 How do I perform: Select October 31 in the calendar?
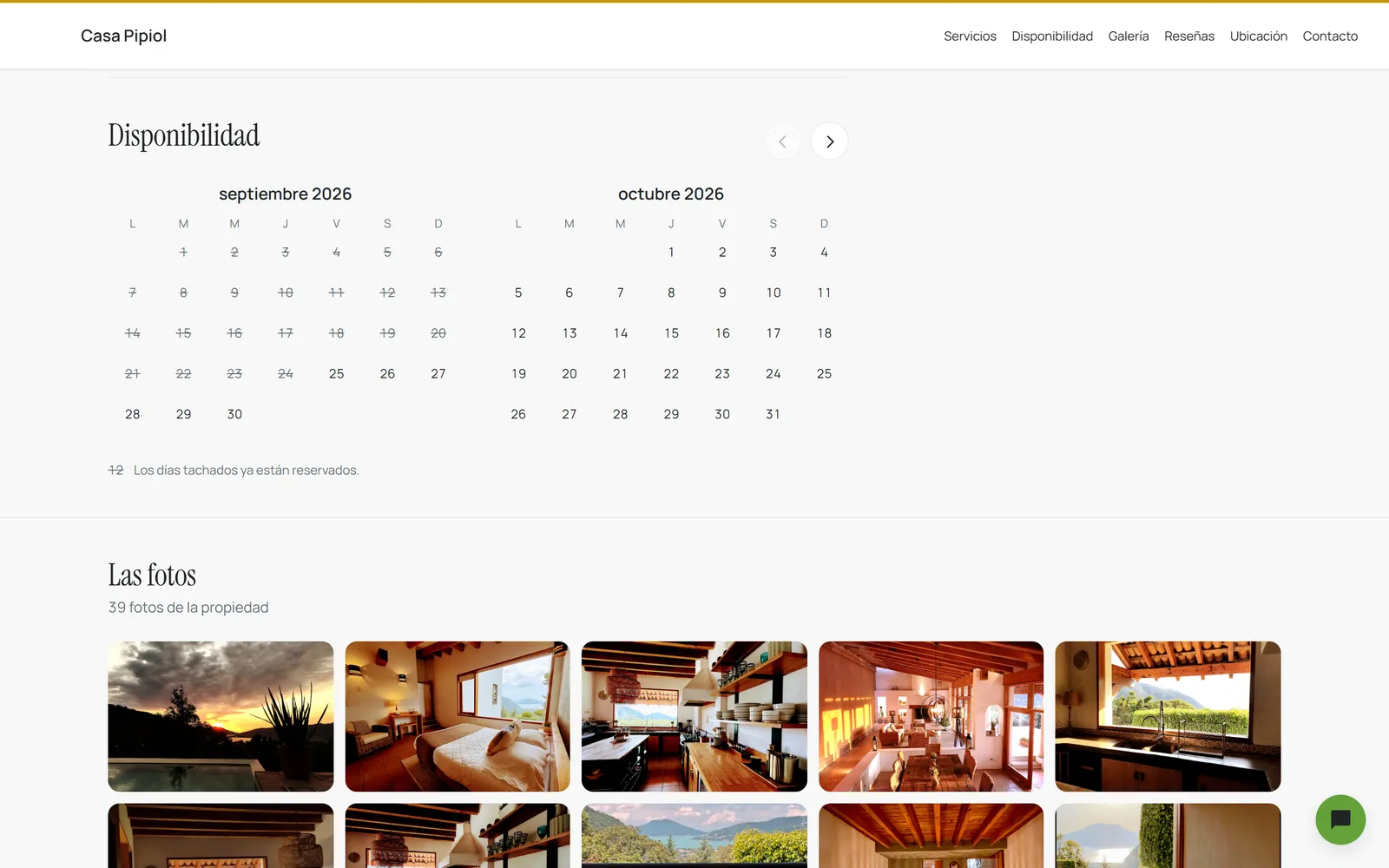click(x=773, y=414)
